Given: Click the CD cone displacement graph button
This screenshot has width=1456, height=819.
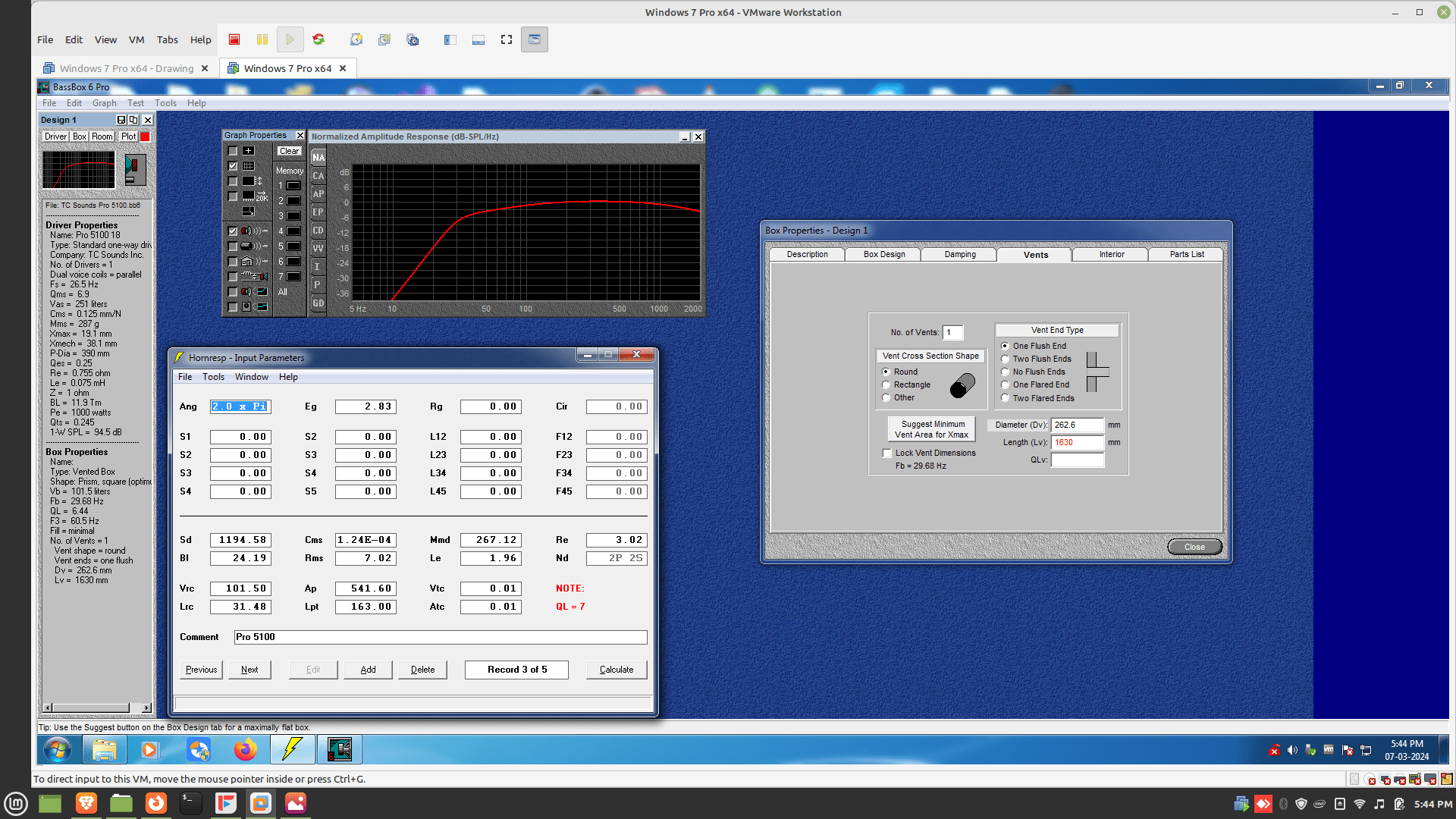Looking at the screenshot, I should click(318, 231).
